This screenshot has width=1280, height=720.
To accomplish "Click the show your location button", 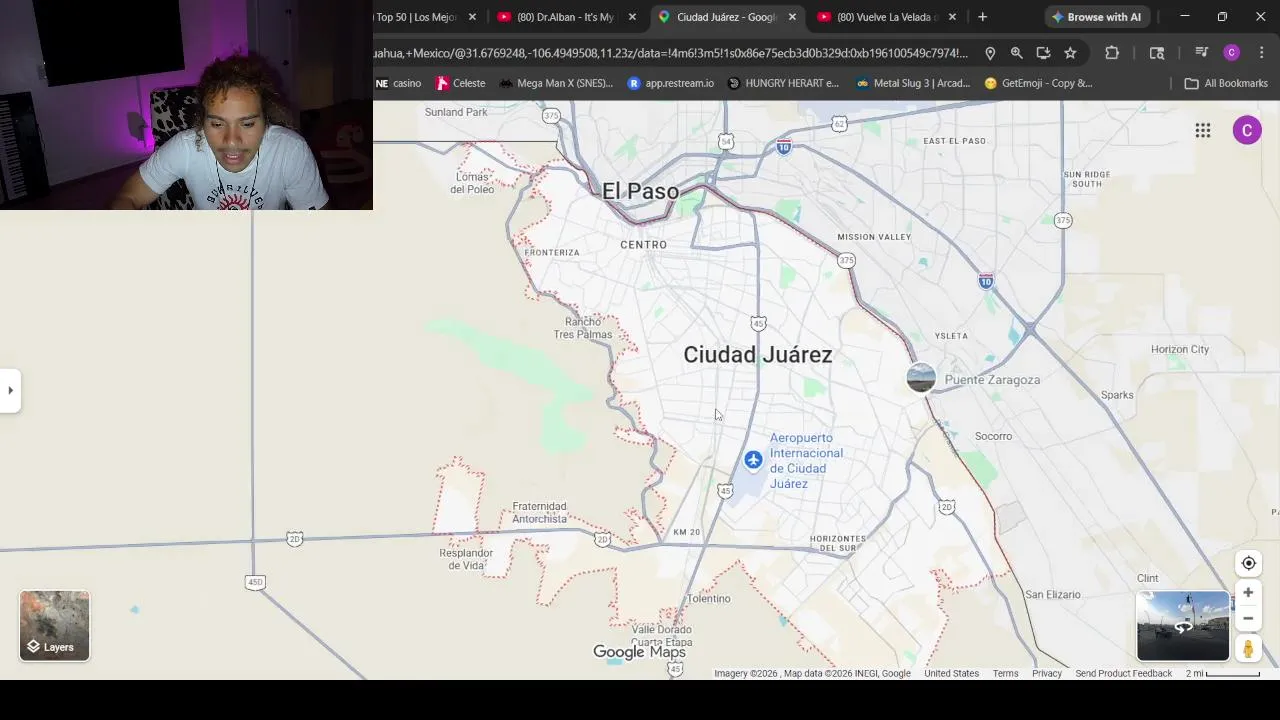I will (1248, 563).
